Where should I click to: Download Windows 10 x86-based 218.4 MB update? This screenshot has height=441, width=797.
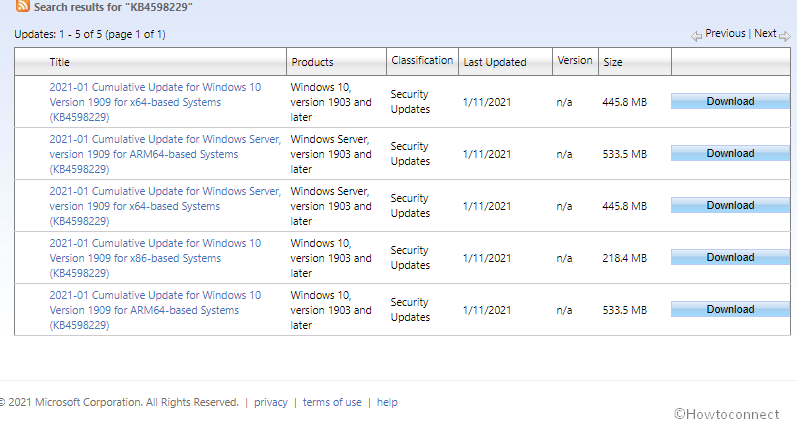[730, 258]
